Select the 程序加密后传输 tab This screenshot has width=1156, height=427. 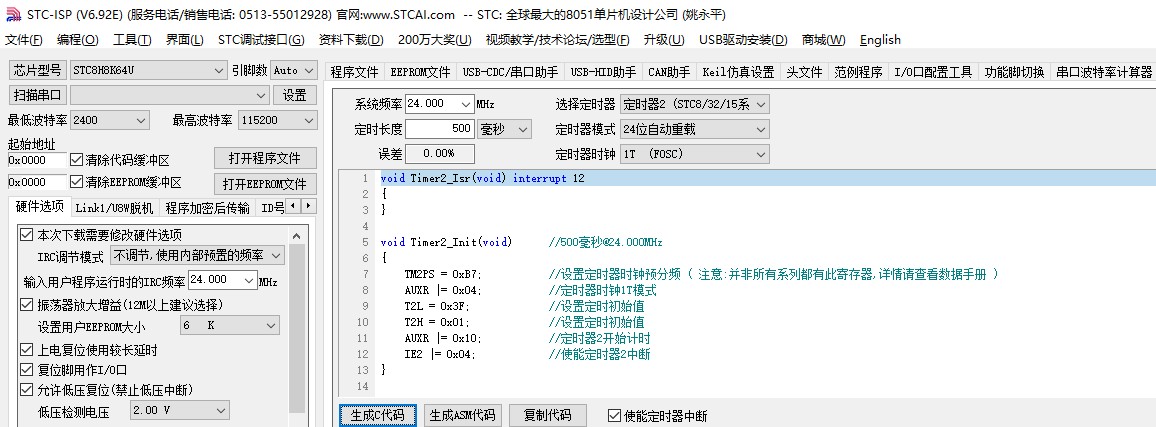(207, 208)
